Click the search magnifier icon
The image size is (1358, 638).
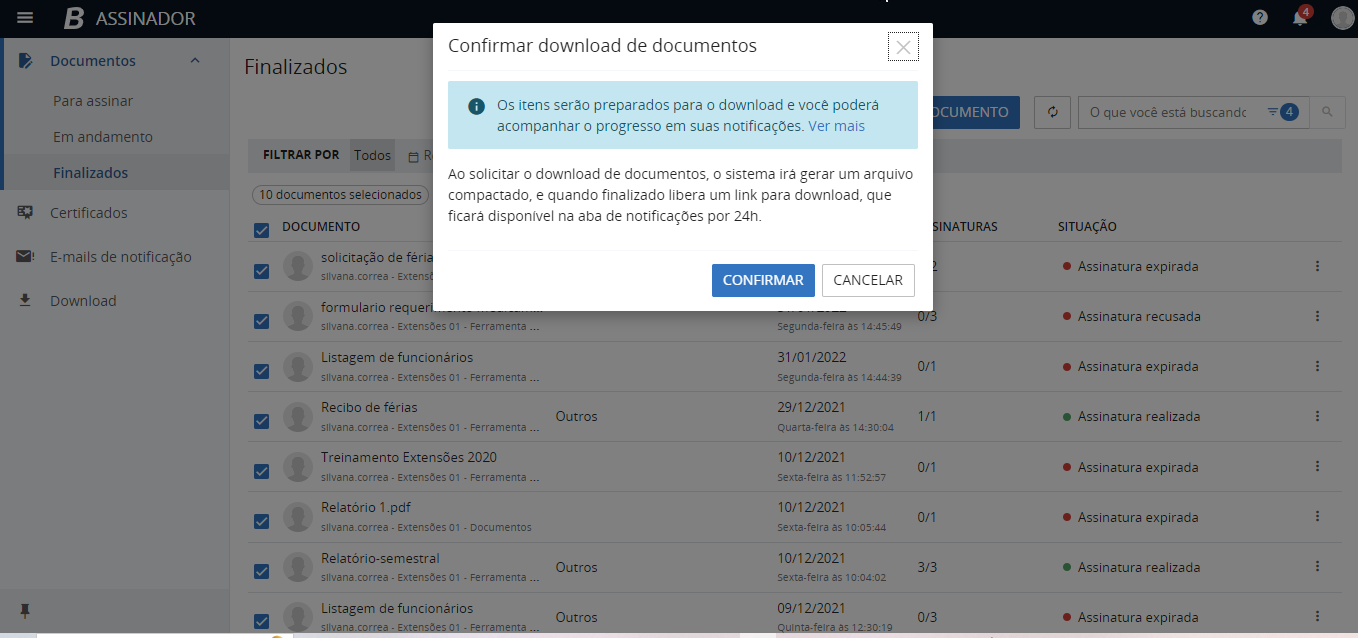coord(1327,112)
